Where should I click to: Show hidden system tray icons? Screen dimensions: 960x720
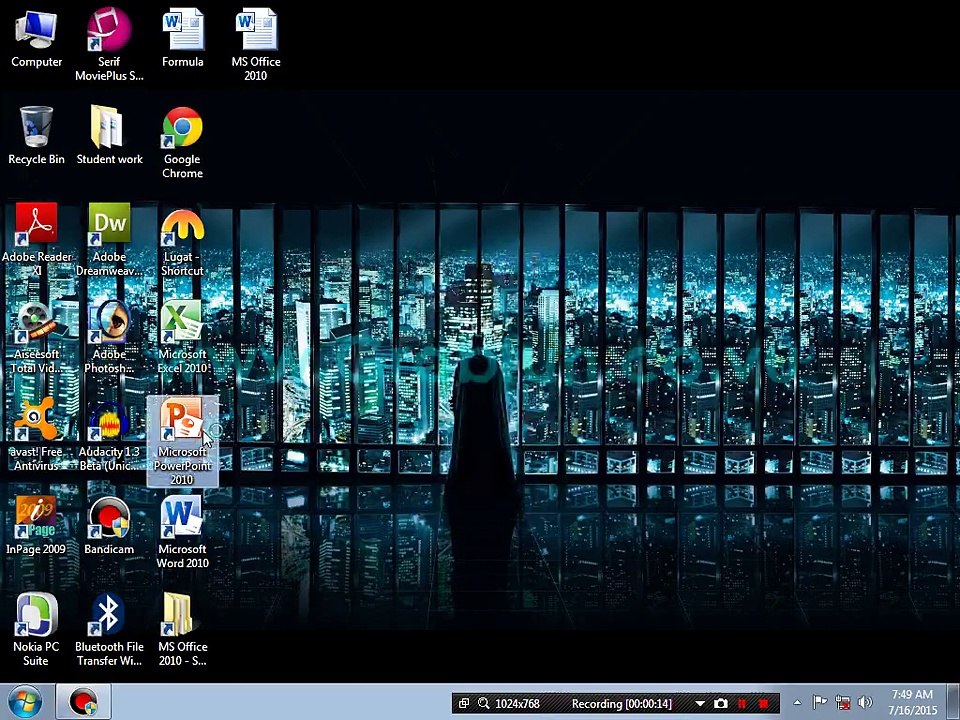coord(797,703)
